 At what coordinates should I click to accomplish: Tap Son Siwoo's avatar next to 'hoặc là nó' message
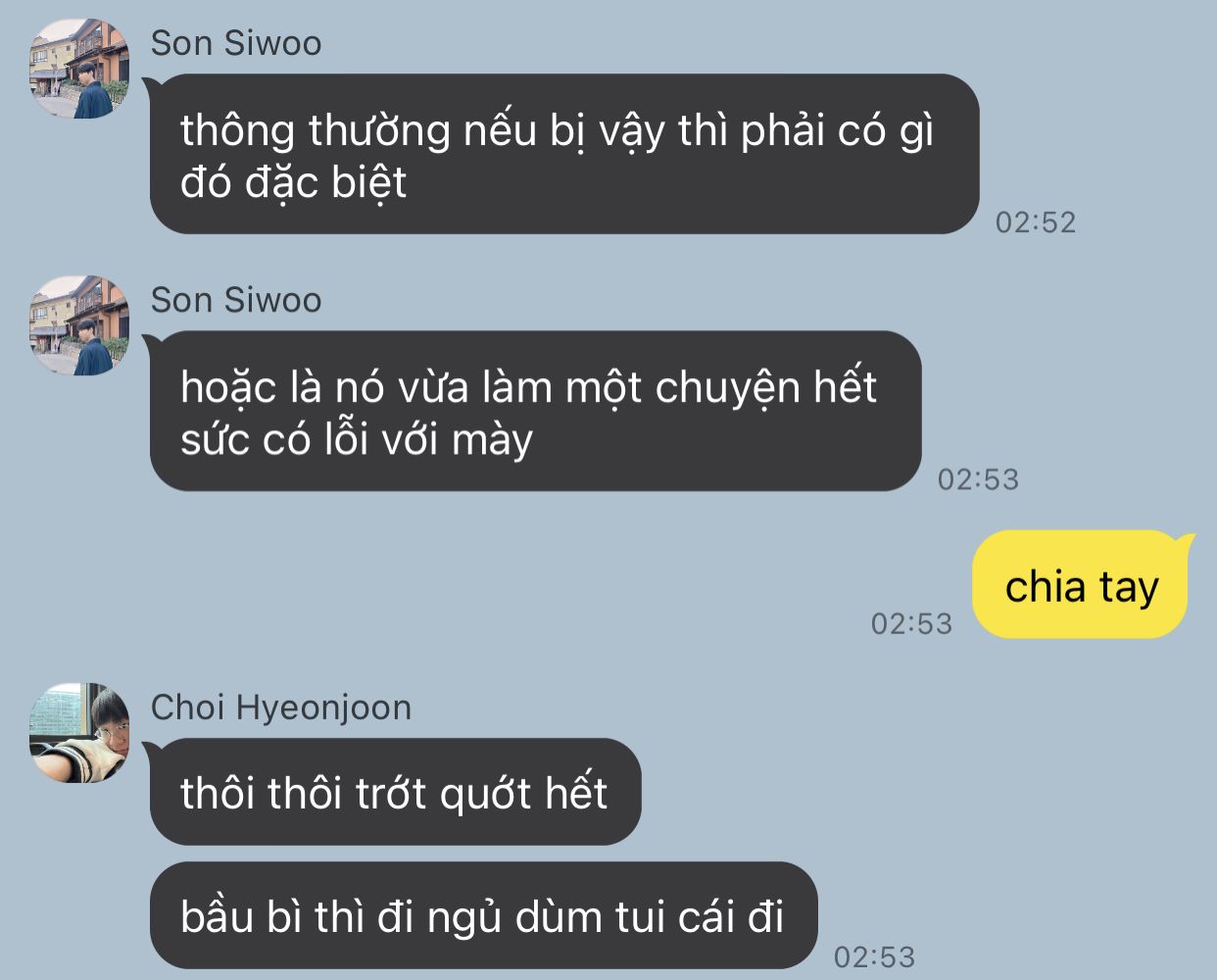point(79,325)
